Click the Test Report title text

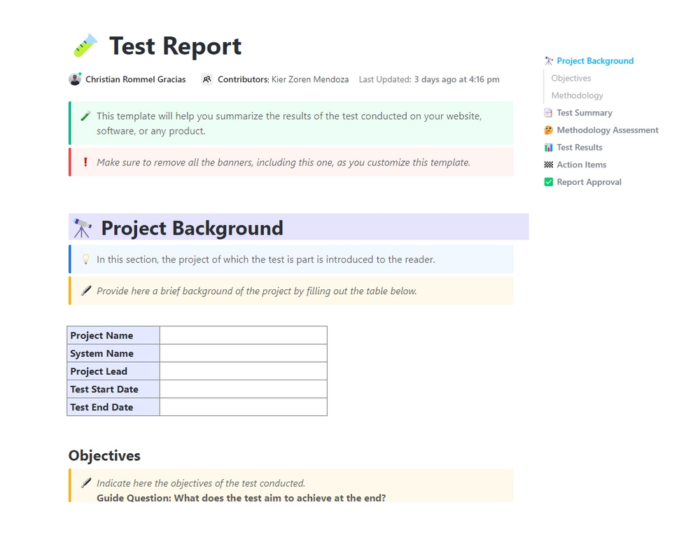175,46
